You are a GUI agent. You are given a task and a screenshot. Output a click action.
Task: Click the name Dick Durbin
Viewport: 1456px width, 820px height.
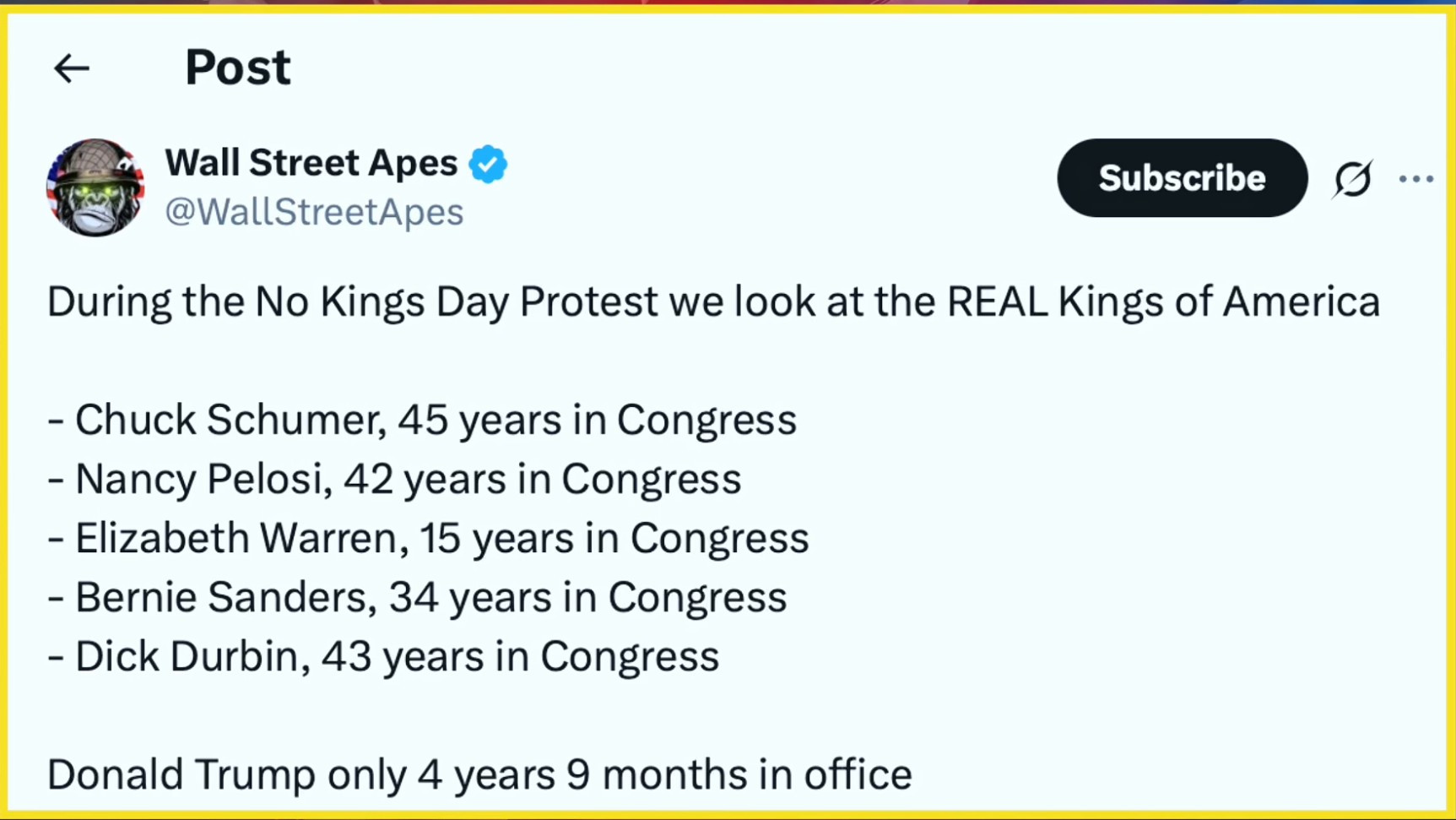pos(187,656)
